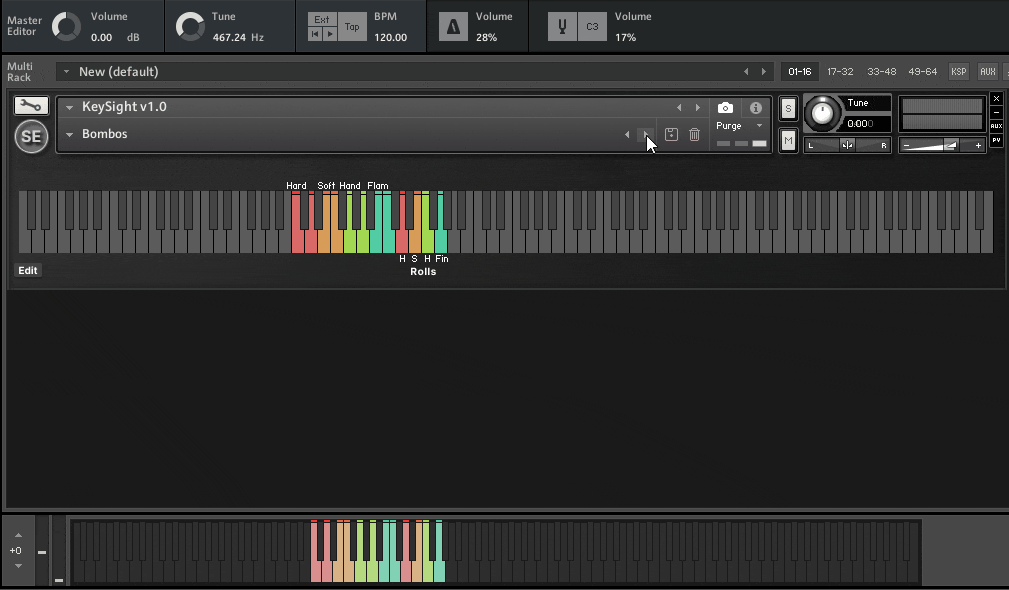The width and height of the screenshot is (1009, 590).
Task: Click the master tune value 467.24 Hz
Action: coord(238,37)
